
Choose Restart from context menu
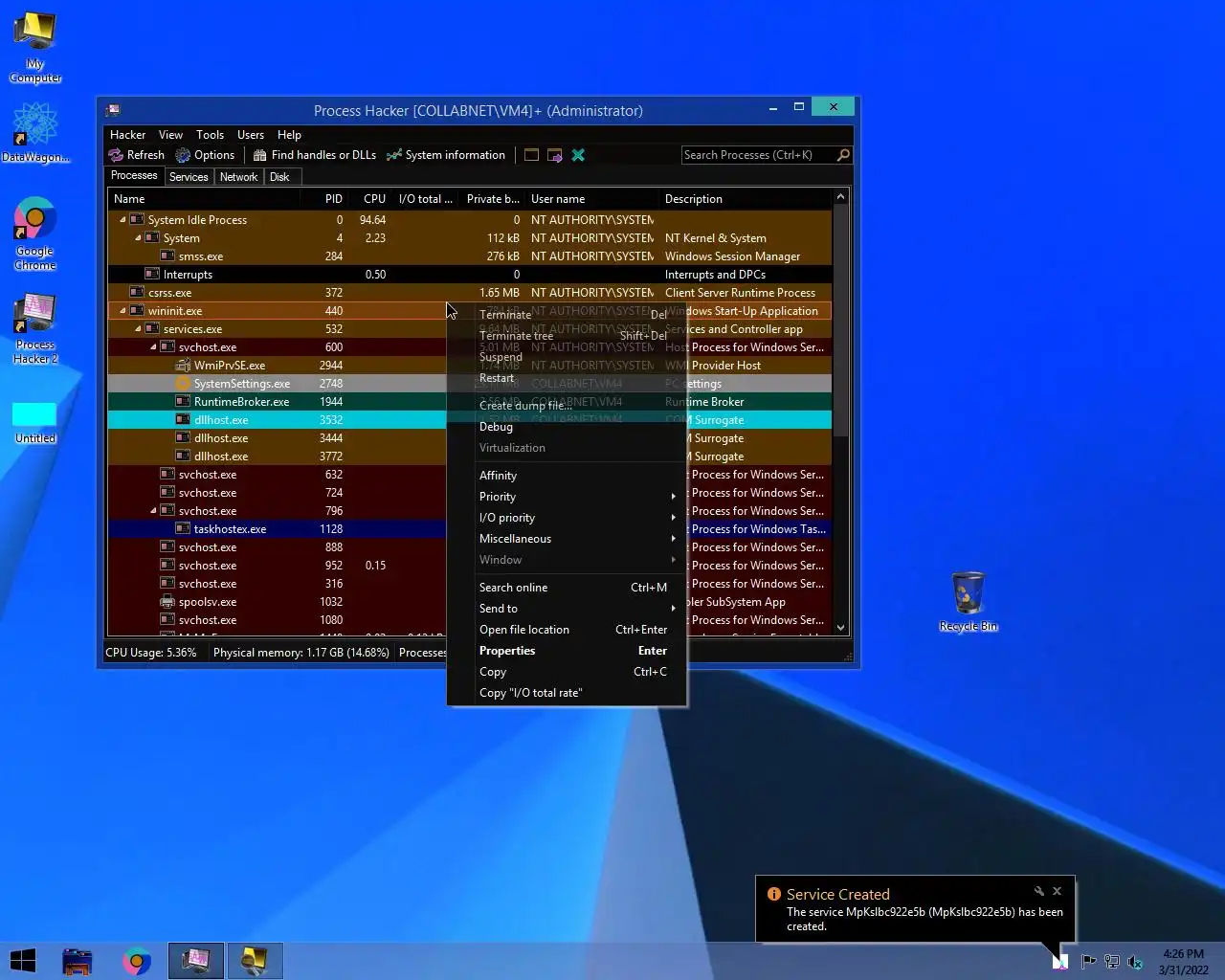567,378
